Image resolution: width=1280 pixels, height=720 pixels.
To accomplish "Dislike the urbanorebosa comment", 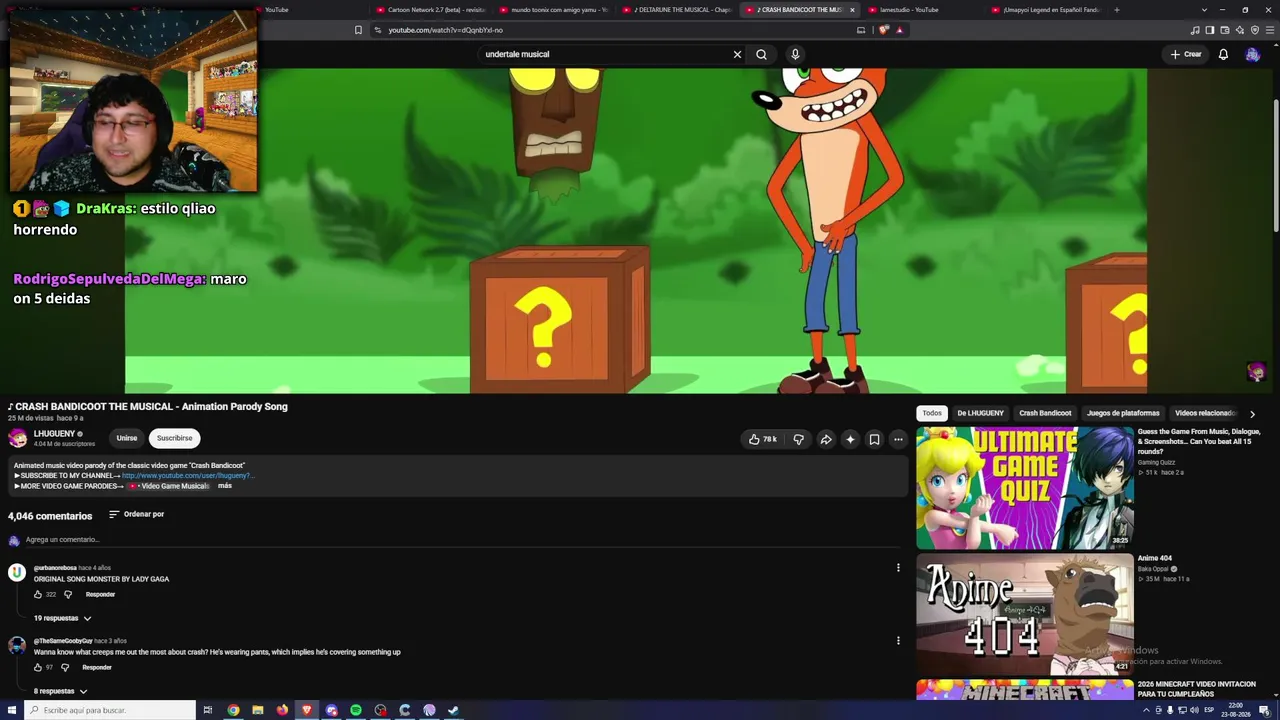I will click(x=68, y=594).
